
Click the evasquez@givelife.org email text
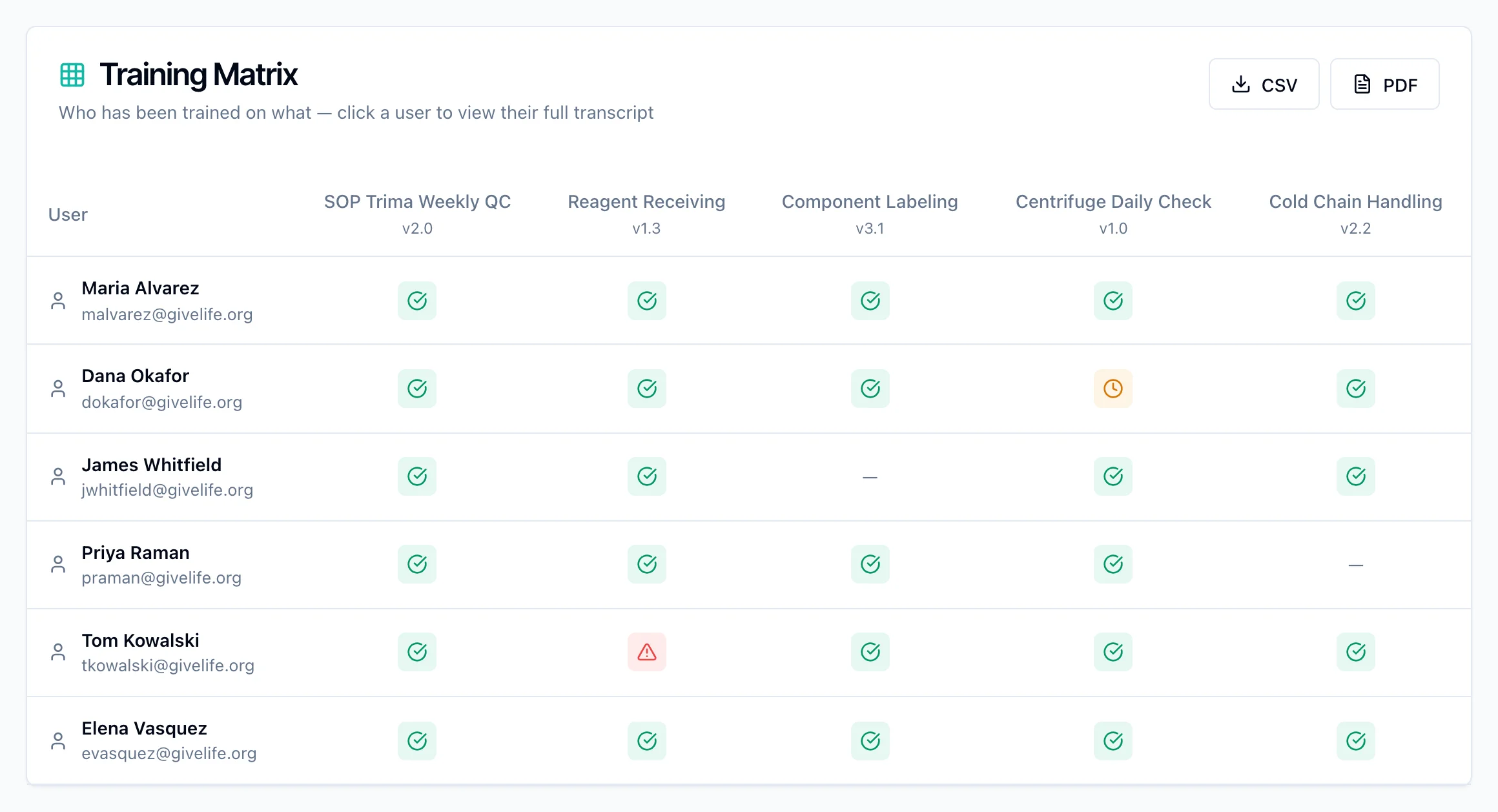click(169, 753)
